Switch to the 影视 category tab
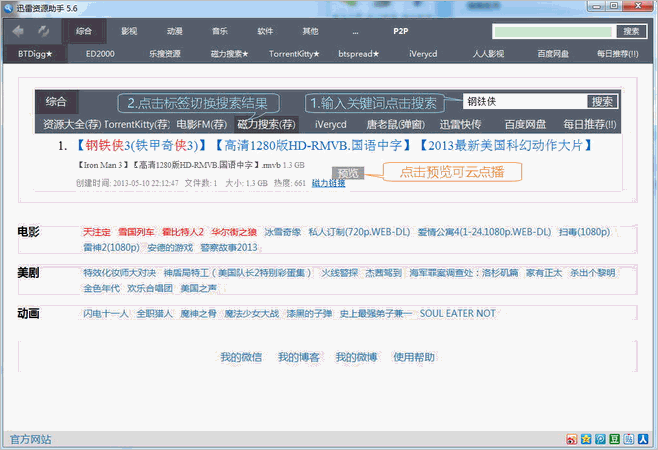Image resolution: width=658 pixels, height=450 pixels. pos(129,31)
